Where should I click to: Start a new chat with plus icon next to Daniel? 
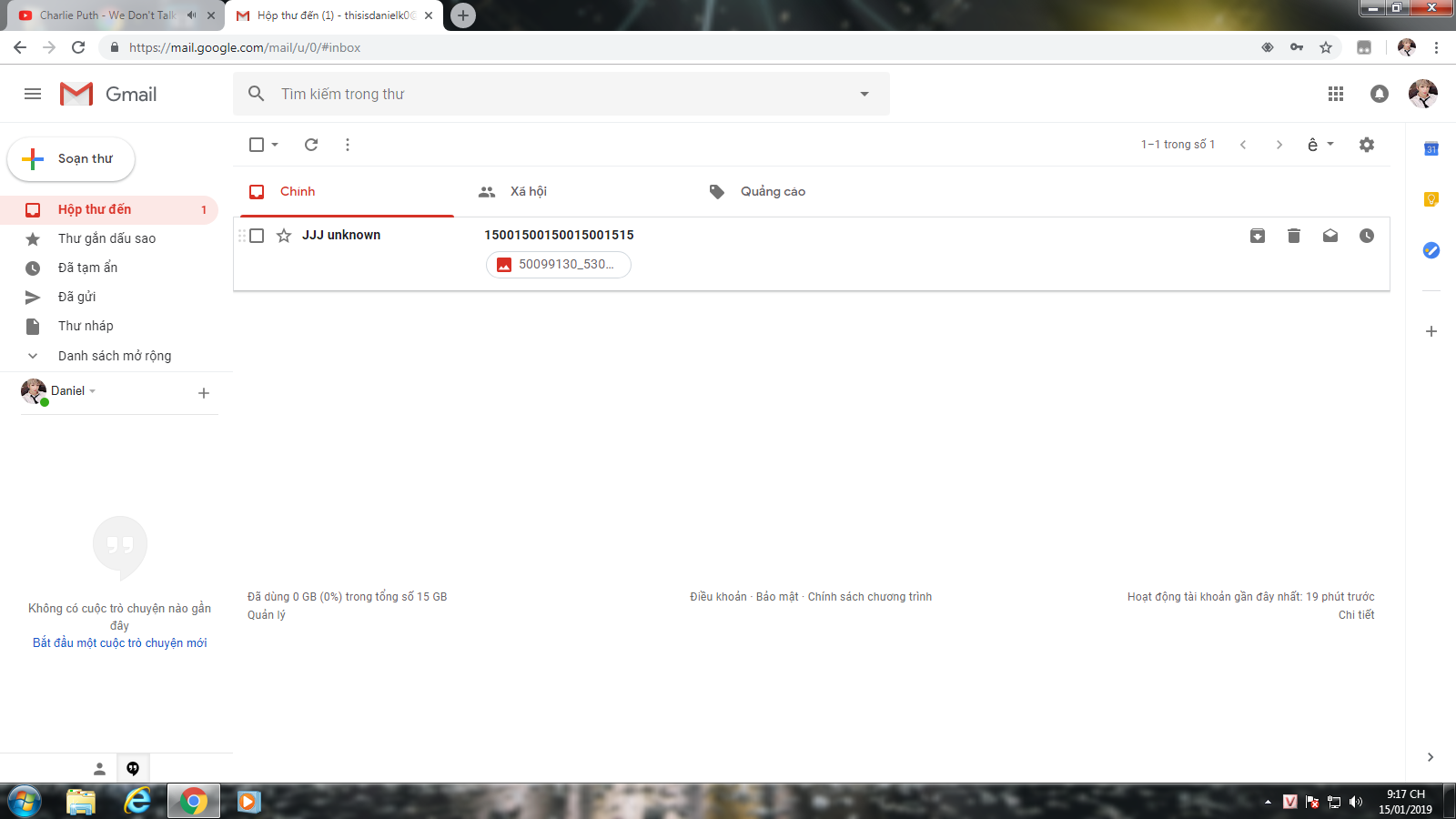(204, 393)
